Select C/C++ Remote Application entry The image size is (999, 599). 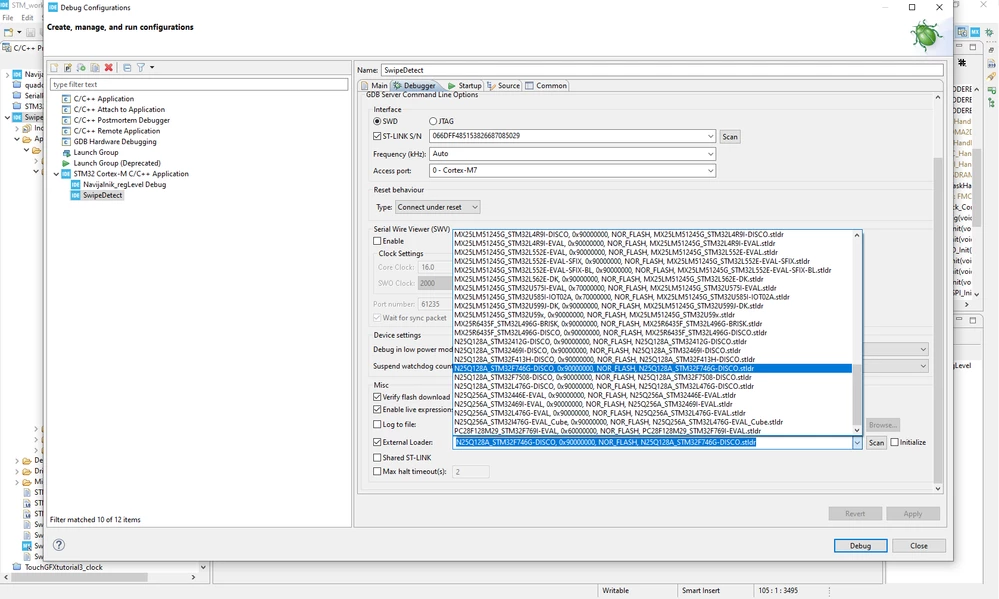point(116,131)
